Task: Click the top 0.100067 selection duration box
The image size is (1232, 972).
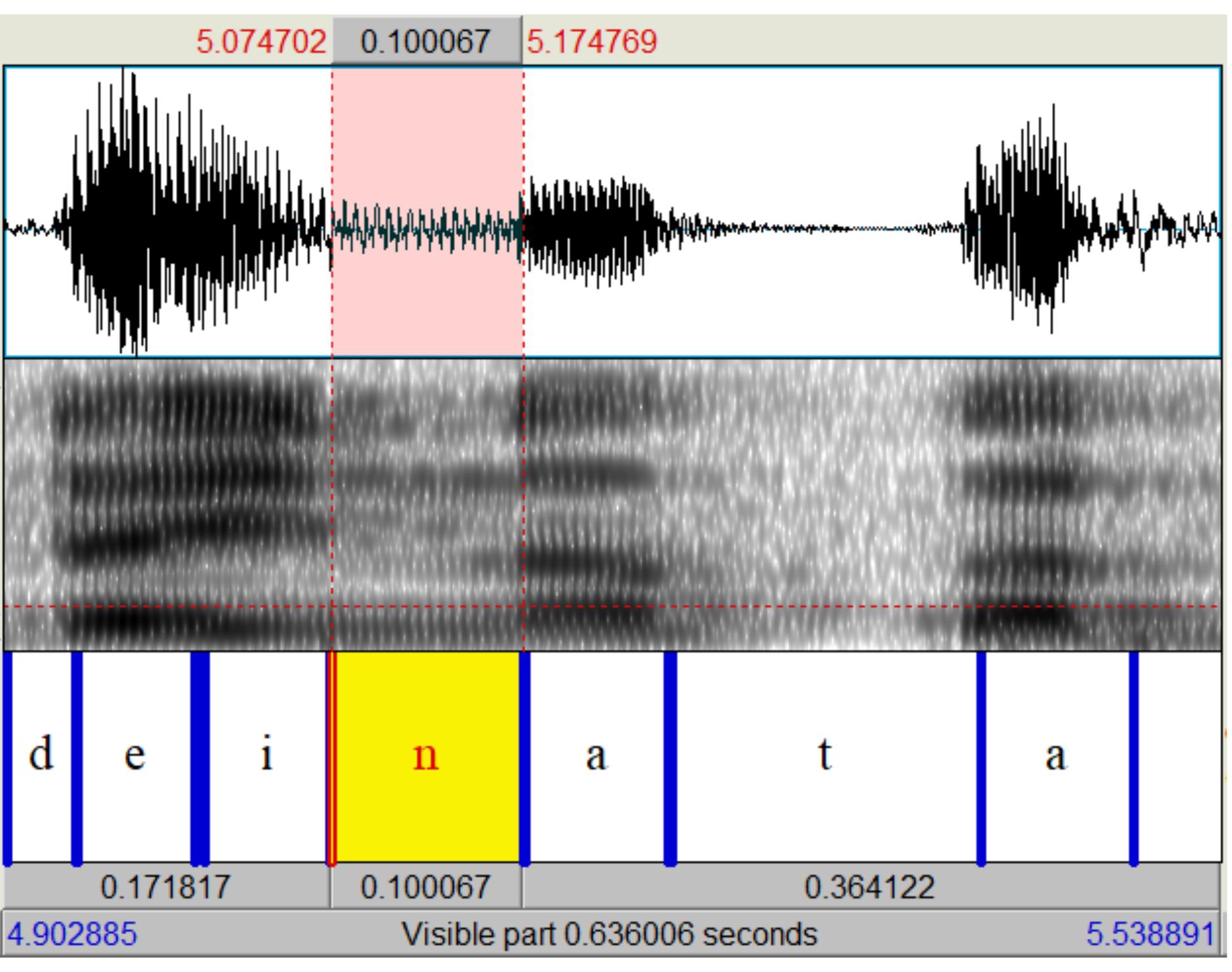Action: tap(427, 41)
